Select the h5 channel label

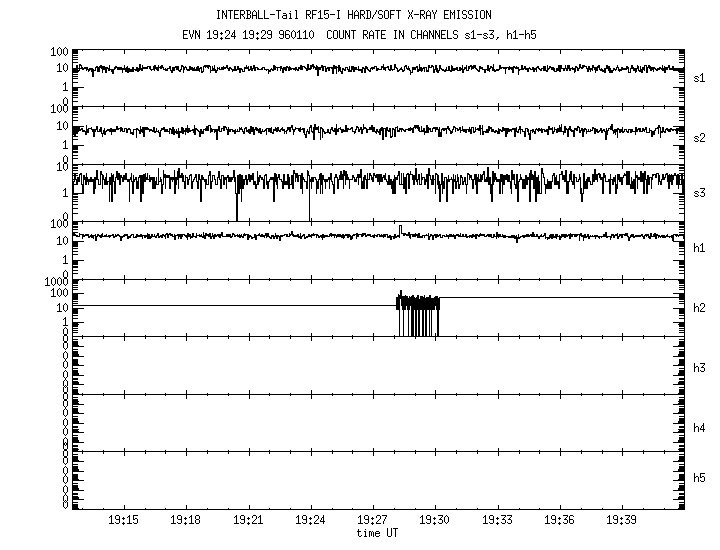tap(700, 478)
